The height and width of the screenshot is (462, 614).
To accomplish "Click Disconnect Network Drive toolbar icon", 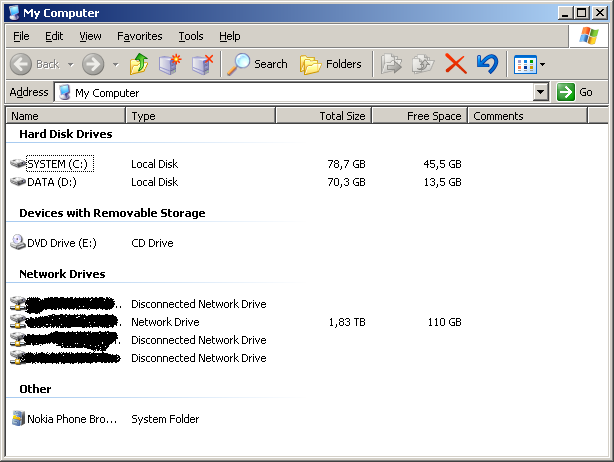I will (x=202, y=64).
